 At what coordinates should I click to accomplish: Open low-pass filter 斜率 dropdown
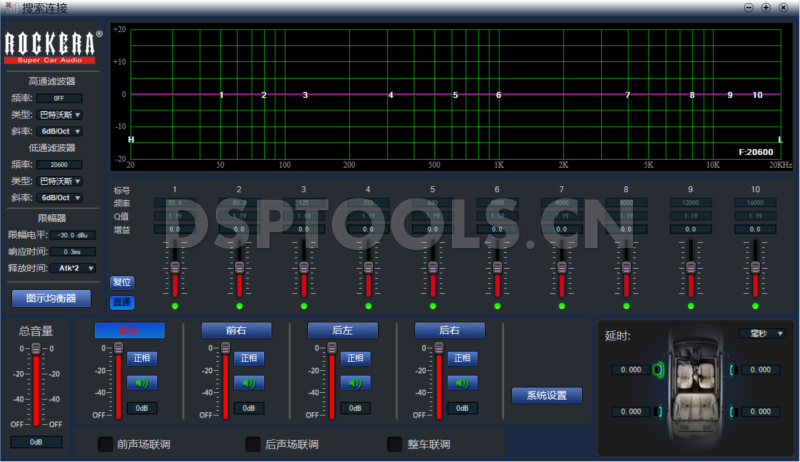pos(60,197)
